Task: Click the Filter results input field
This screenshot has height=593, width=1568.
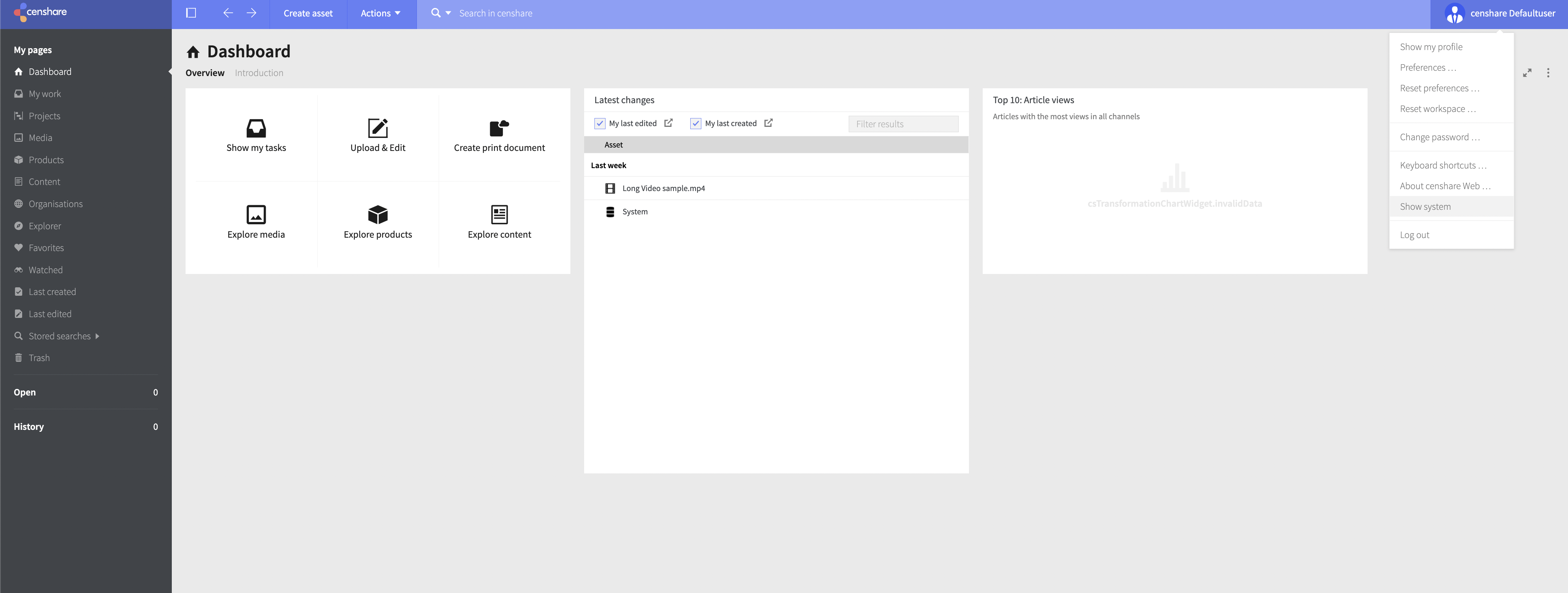Action: click(x=903, y=124)
